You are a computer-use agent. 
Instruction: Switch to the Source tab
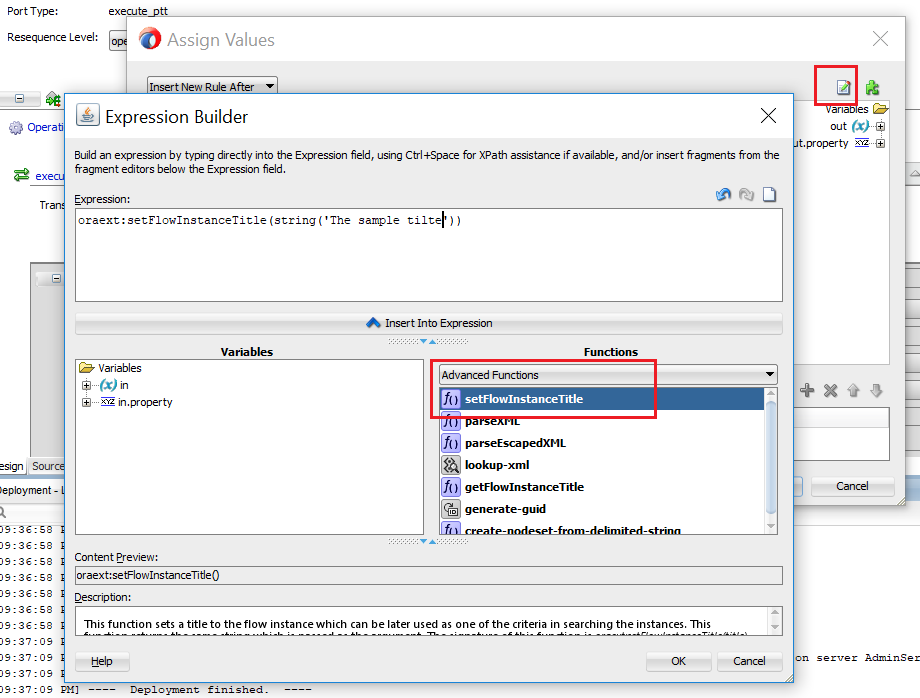pos(48,466)
